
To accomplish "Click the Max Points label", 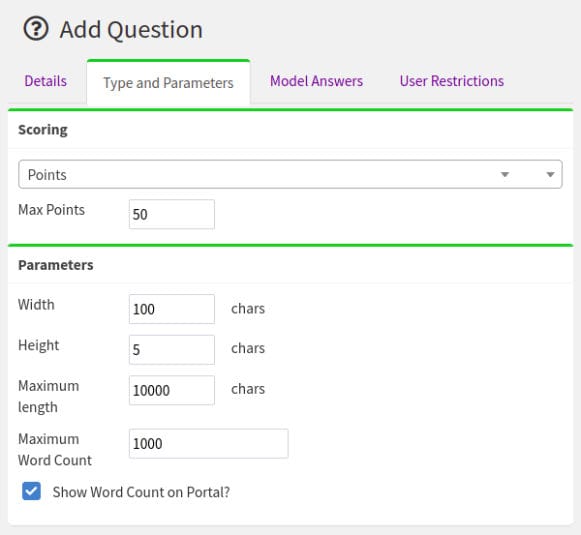I will (x=52, y=210).
